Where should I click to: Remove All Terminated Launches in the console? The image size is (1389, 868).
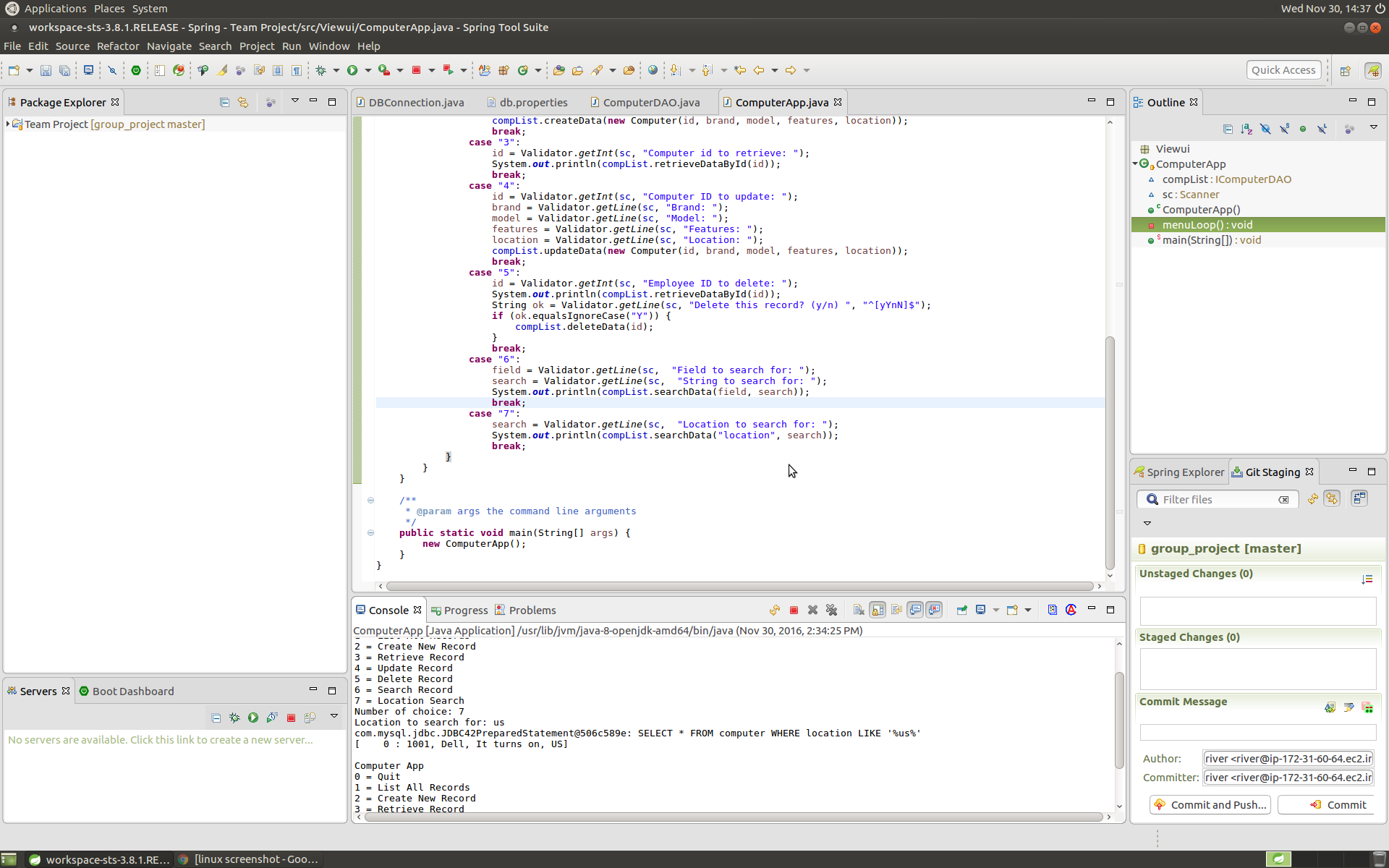point(831,610)
